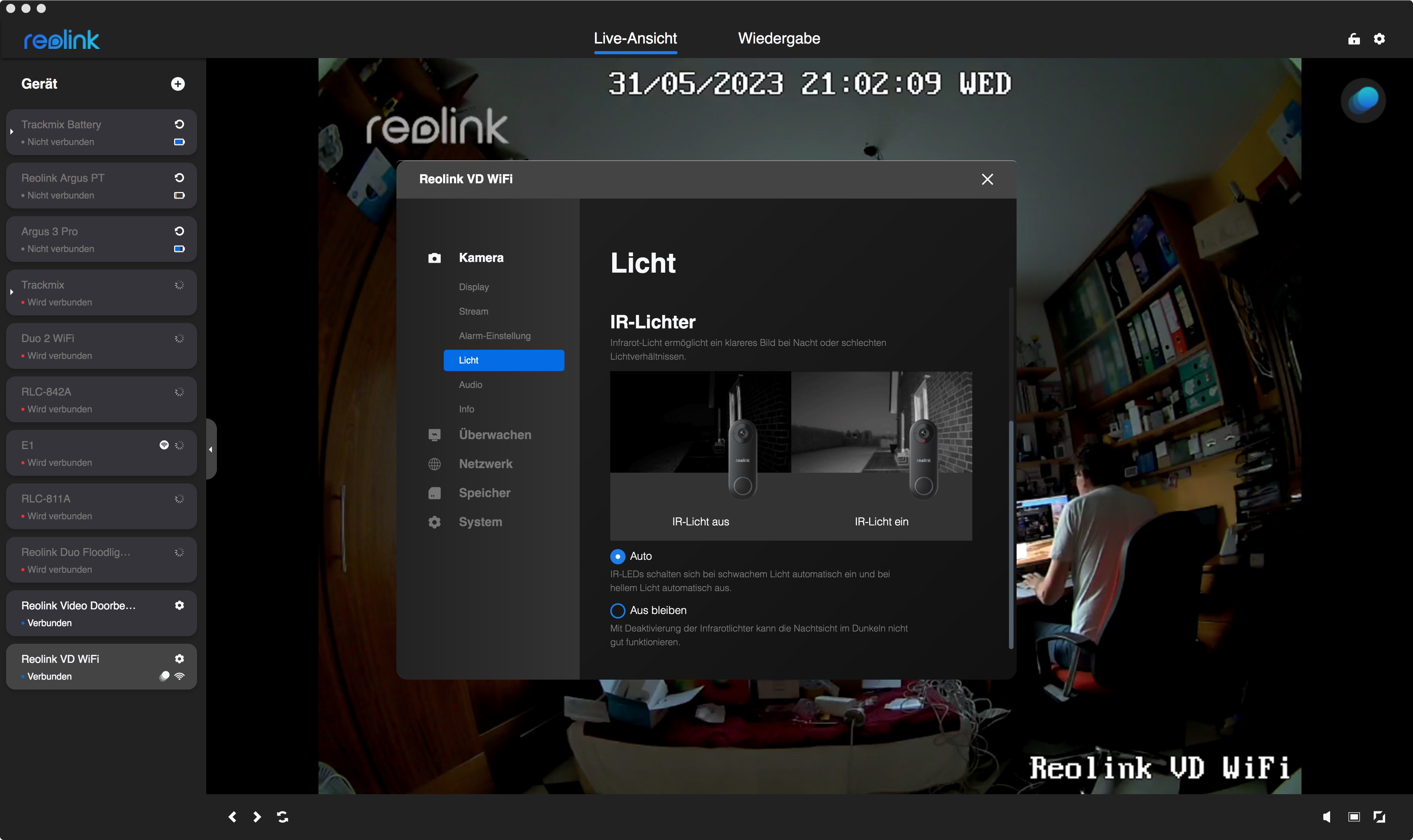Collapse the device sidebar panel
The height and width of the screenshot is (840, 1413).
click(210, 449)
